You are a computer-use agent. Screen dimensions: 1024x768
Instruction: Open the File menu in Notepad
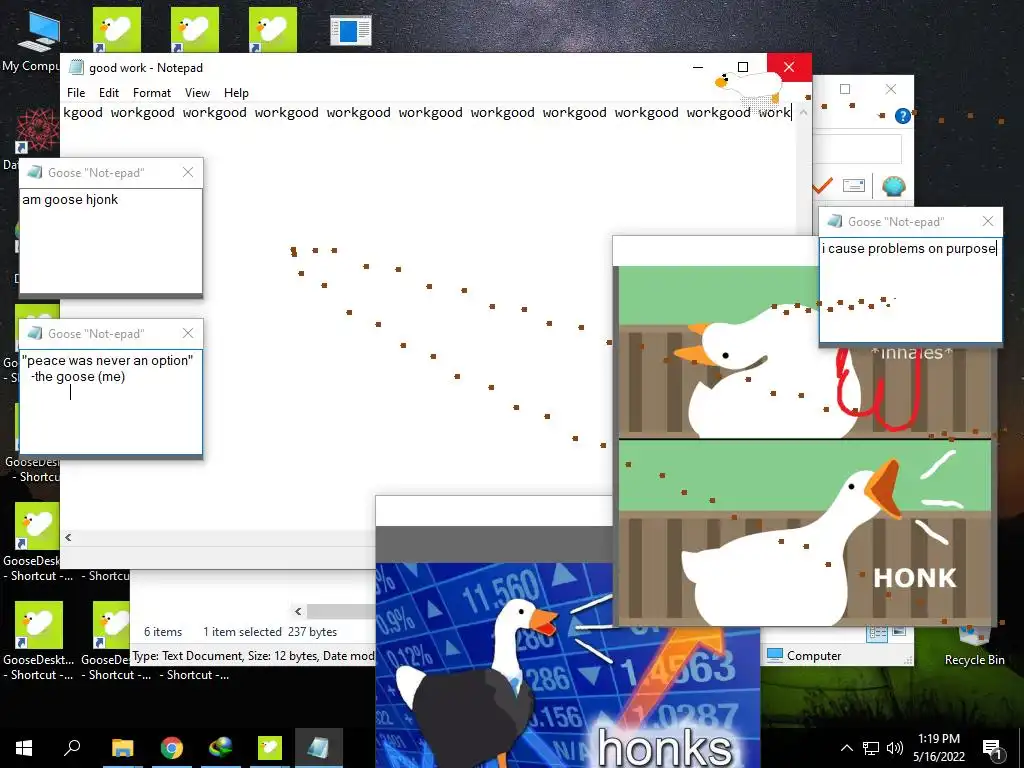[76, 93]
